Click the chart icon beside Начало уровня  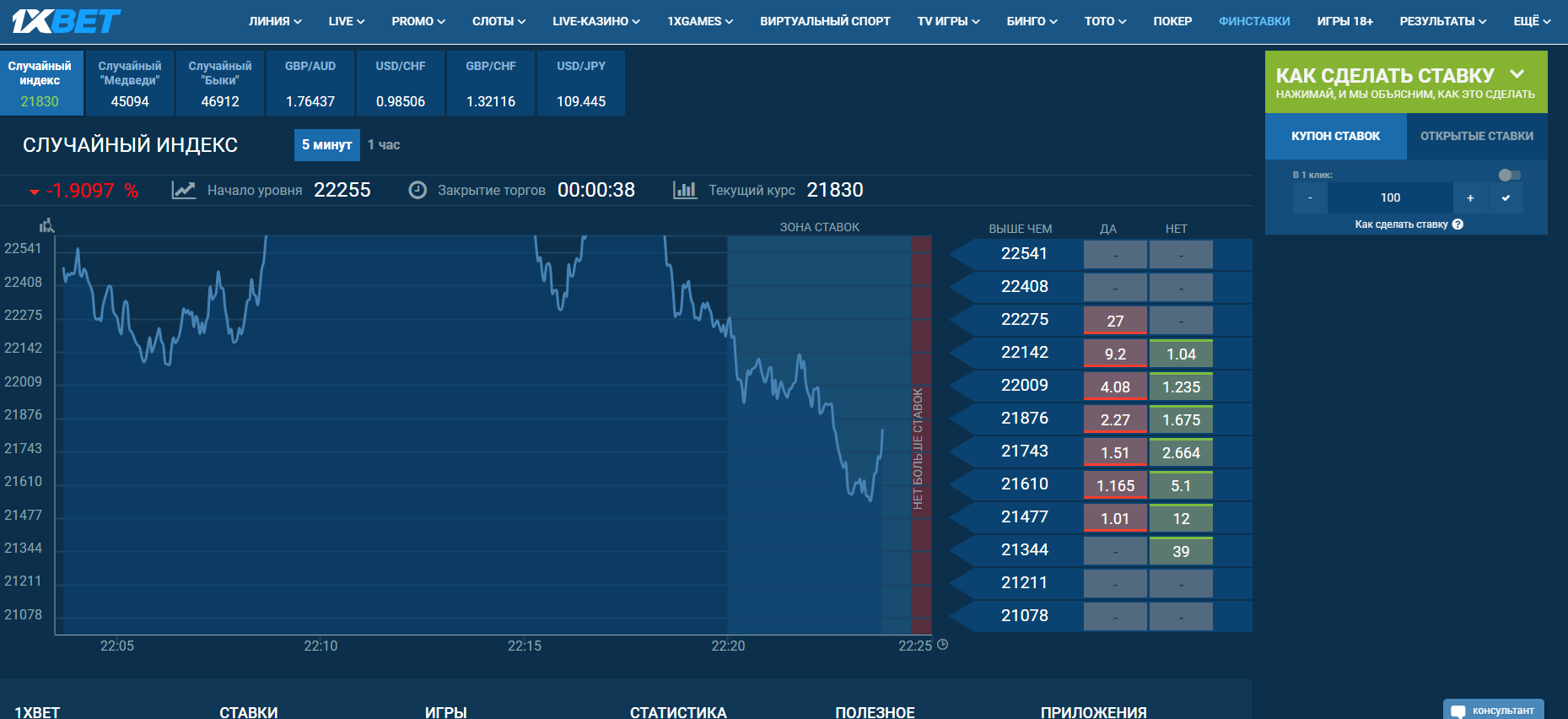point(184,190)
